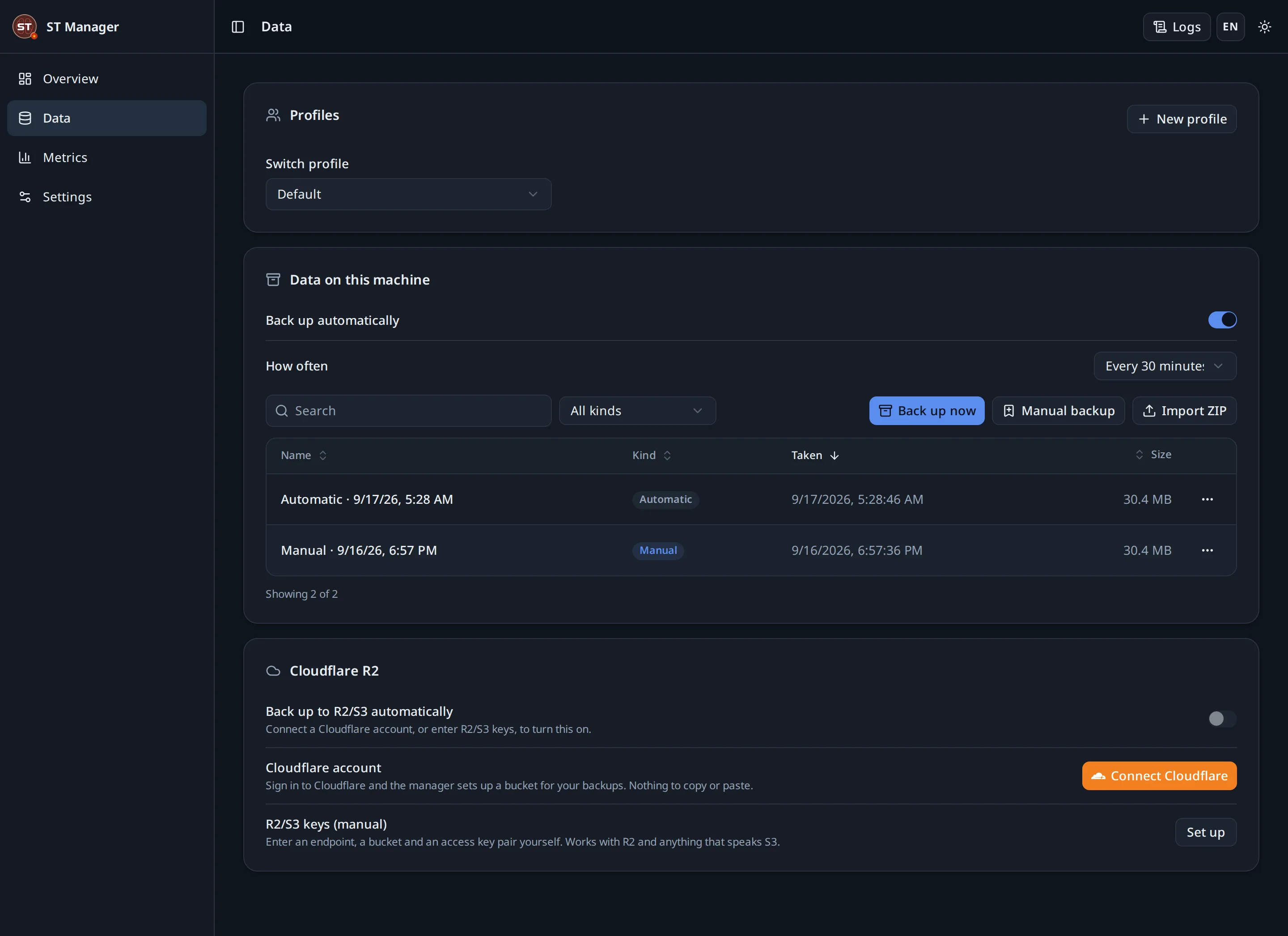Start a backup with Back up now
Viewport: 1288px width, 936px height.
coord(927,411)
